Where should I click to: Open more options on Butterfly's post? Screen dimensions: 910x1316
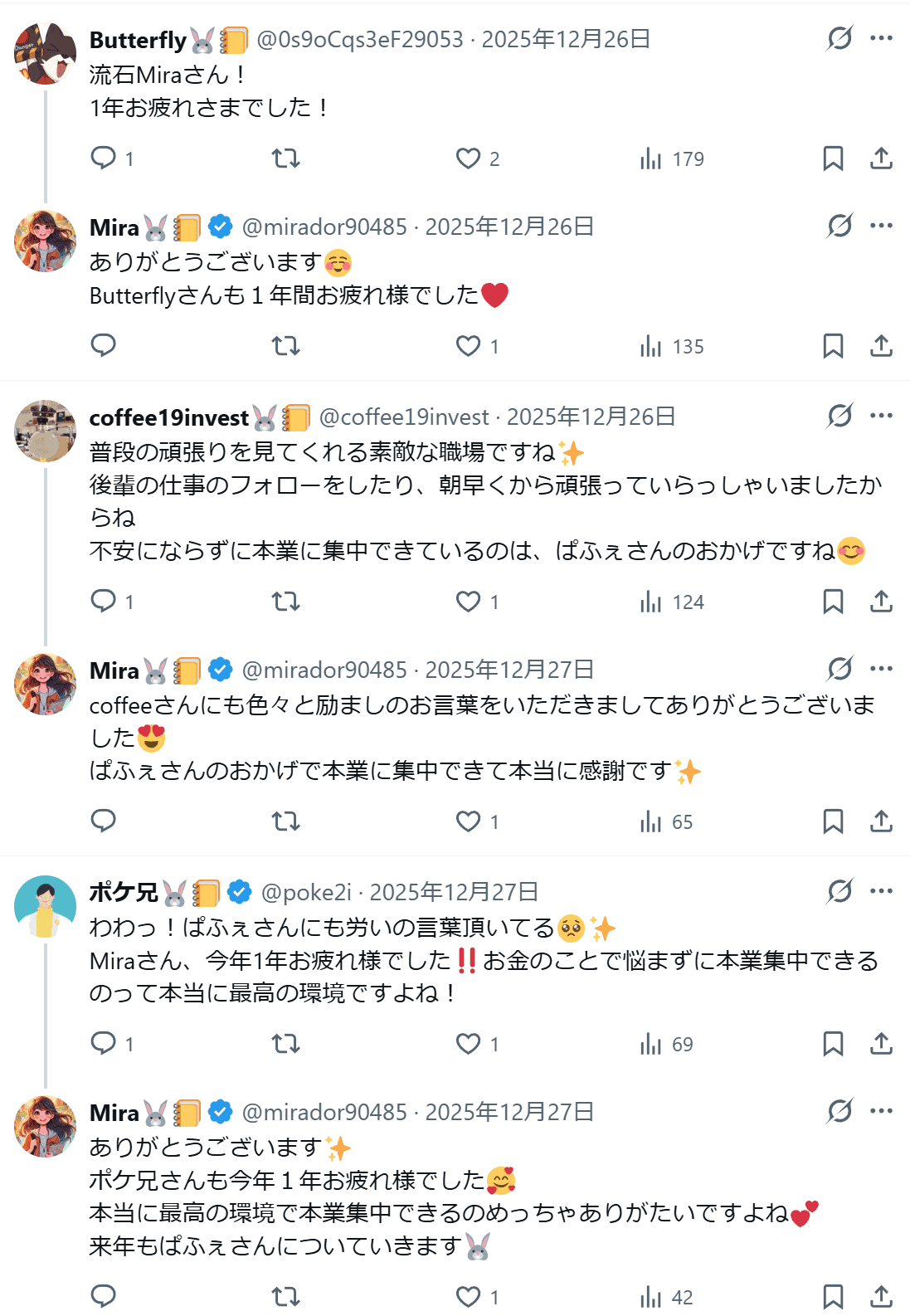pyautogui.click(x=881, y=38)
